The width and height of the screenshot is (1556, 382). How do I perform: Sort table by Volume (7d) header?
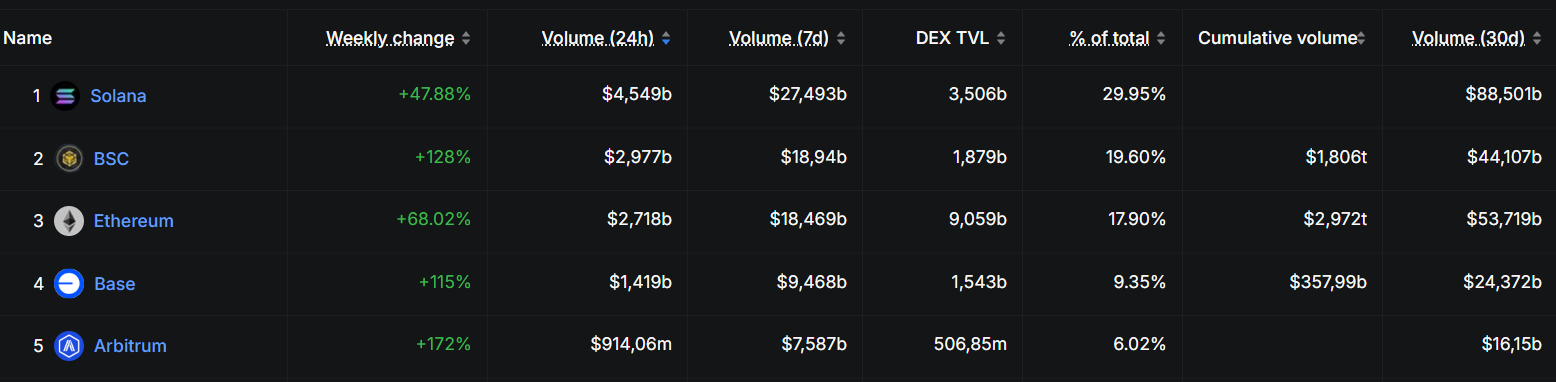point(779,38)
